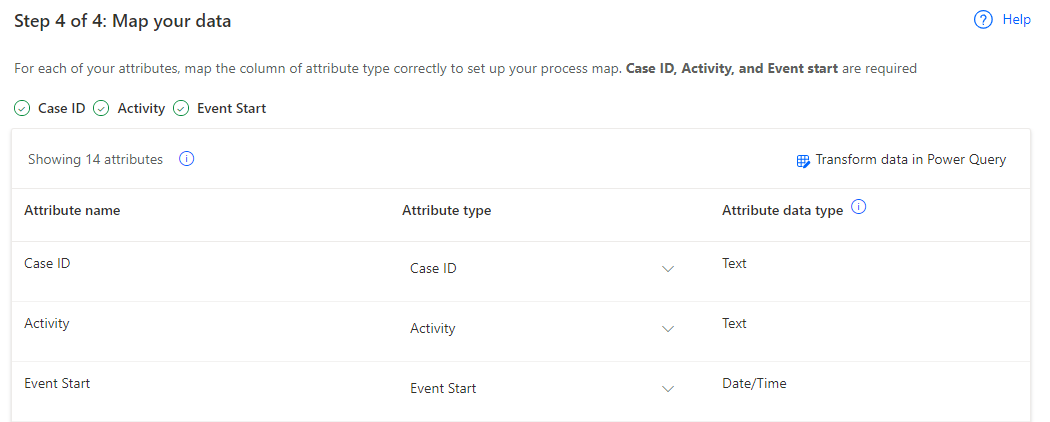Click the Showing 14 attributes label

pos(95,160)
